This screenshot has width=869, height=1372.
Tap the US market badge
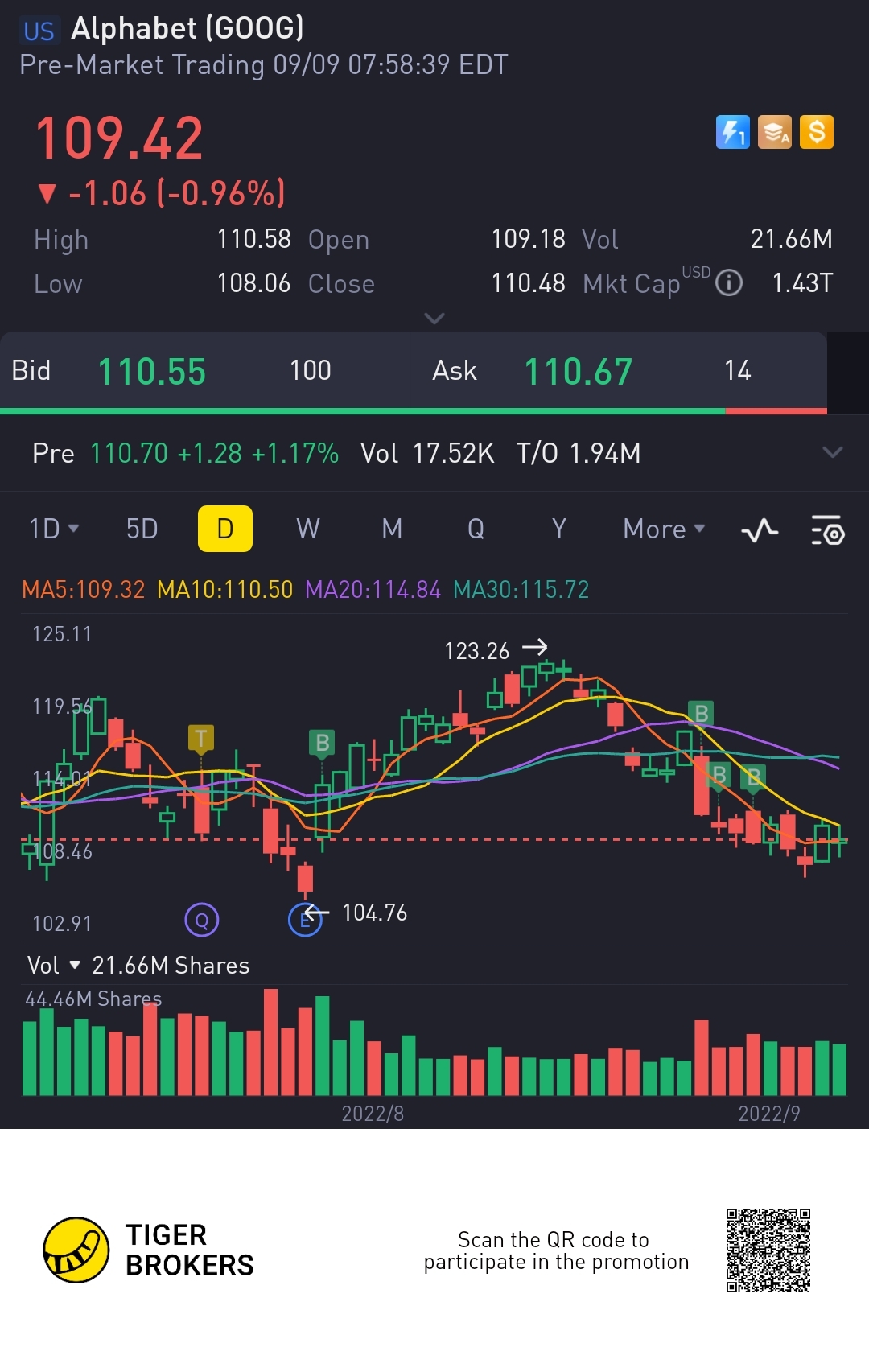(x=39, y=31)
